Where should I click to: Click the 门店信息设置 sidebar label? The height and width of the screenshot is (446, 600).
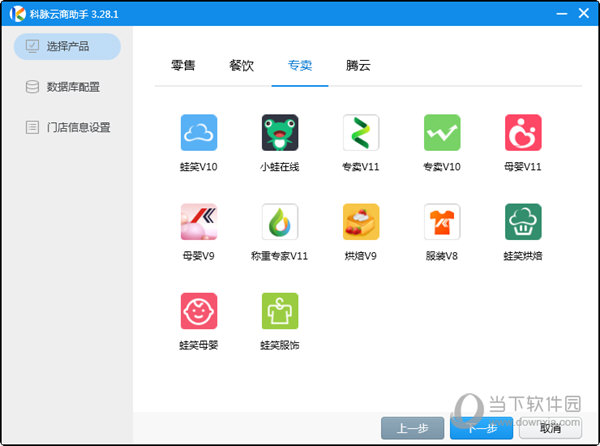[x=78, y=127]
